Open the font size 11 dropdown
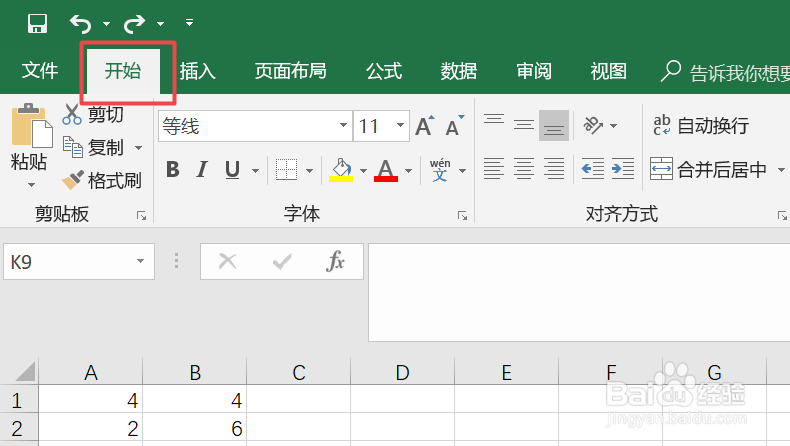Screen dimensions: 790x446 (x=401, y=125)
